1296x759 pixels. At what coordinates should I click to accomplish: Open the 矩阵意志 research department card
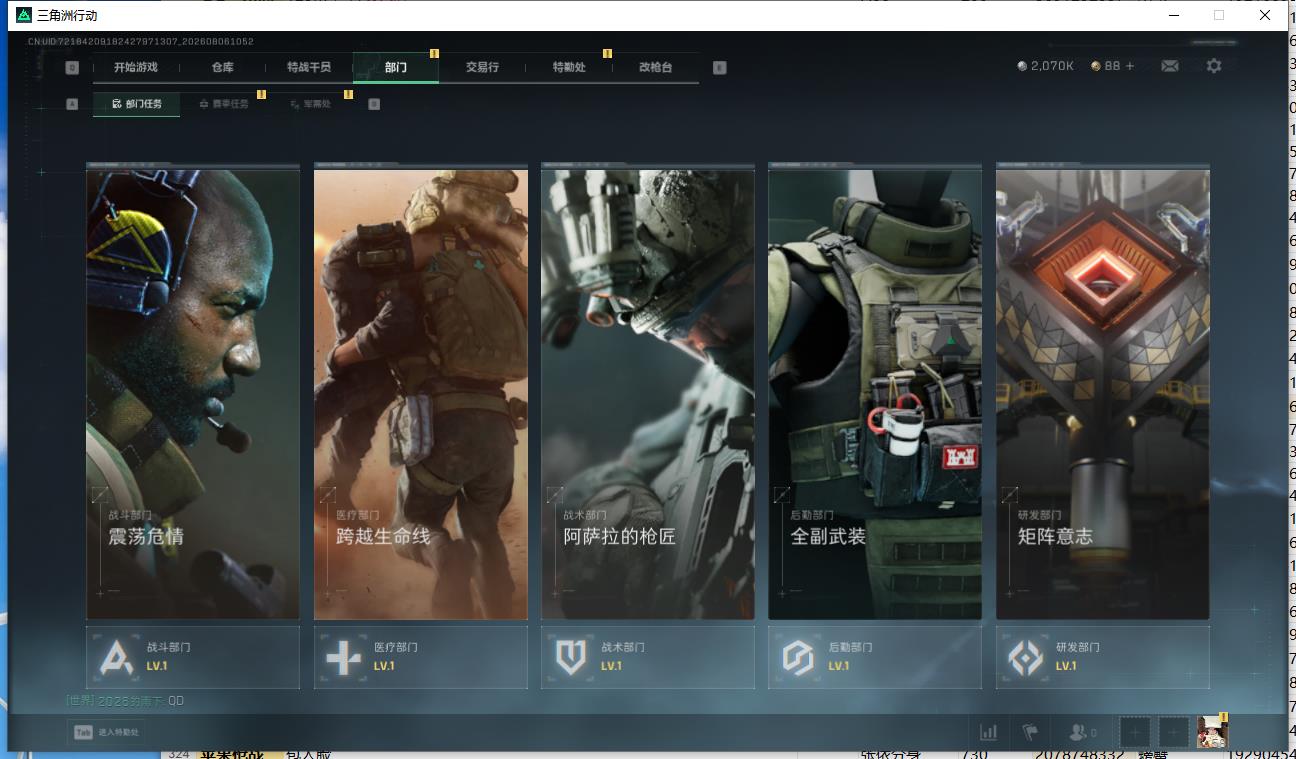click(x=1103, y=394)
